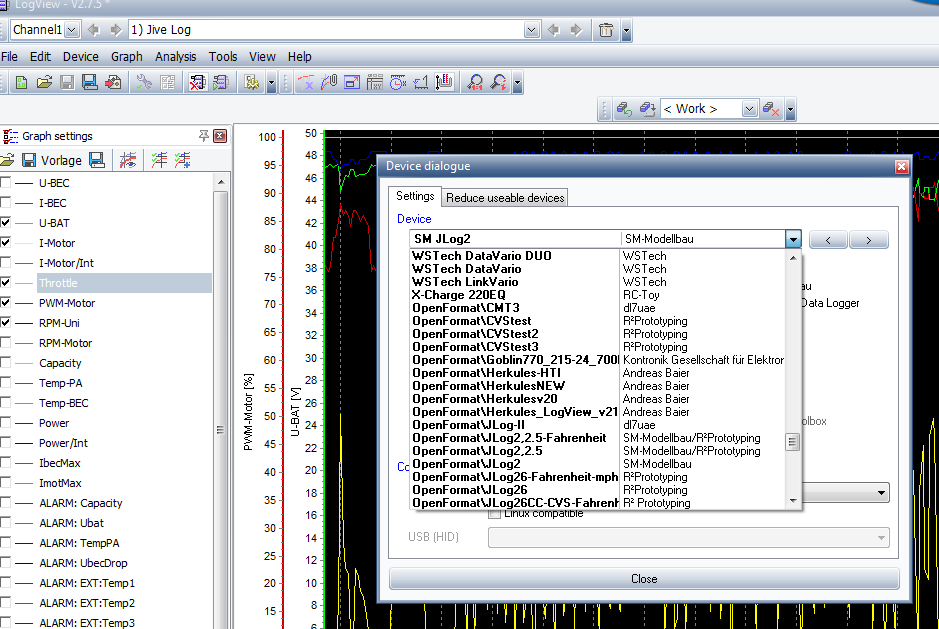Screen dimensions: 939x629
Task: Open the Work workspace dropdown
Action: [749, 109]
